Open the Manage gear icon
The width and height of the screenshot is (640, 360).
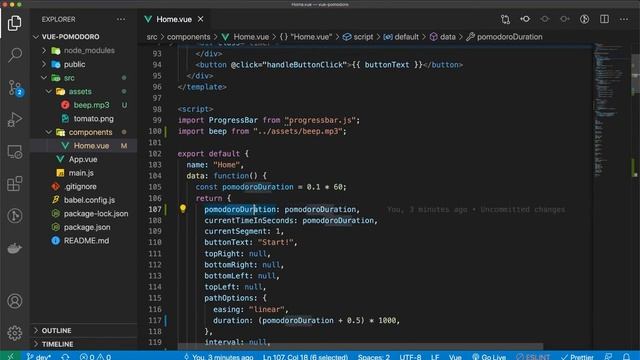[x=15, y=333]
